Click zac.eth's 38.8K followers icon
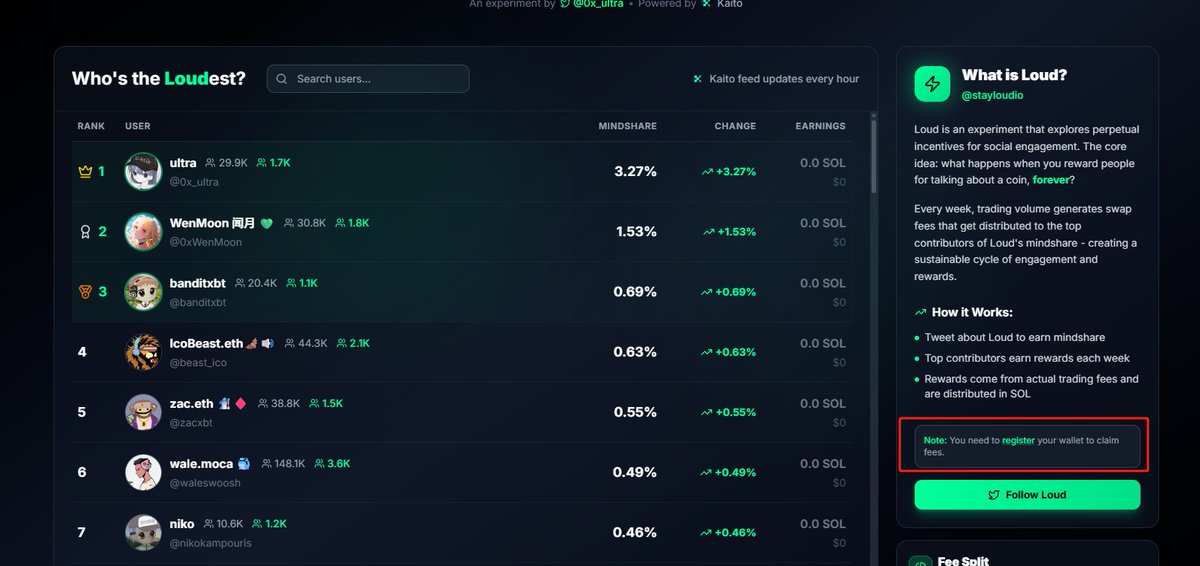The height and width of the screenshot is (566, 1200). (263, 403)
